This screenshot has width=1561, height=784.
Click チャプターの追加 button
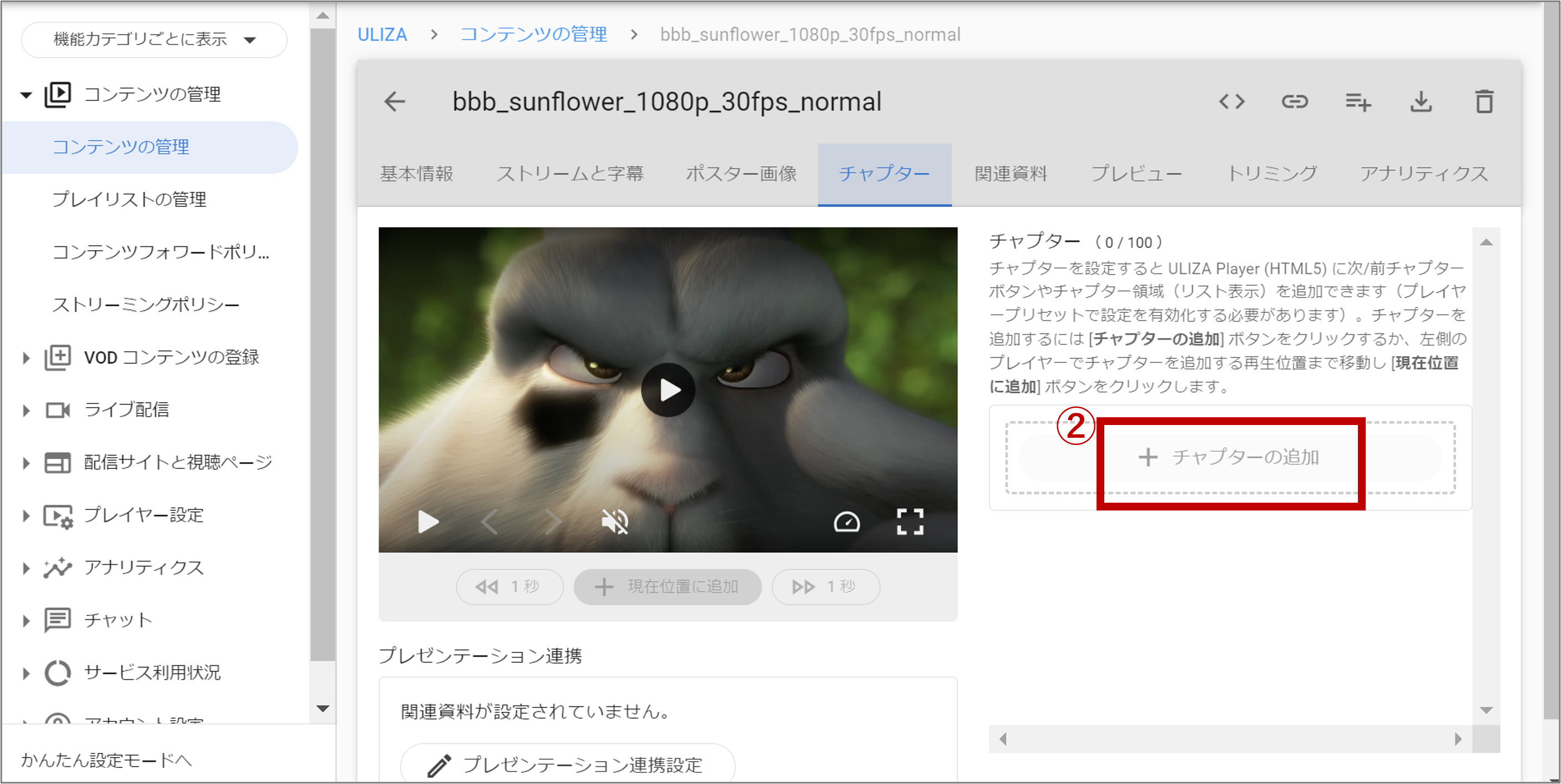pos(1230,457)
